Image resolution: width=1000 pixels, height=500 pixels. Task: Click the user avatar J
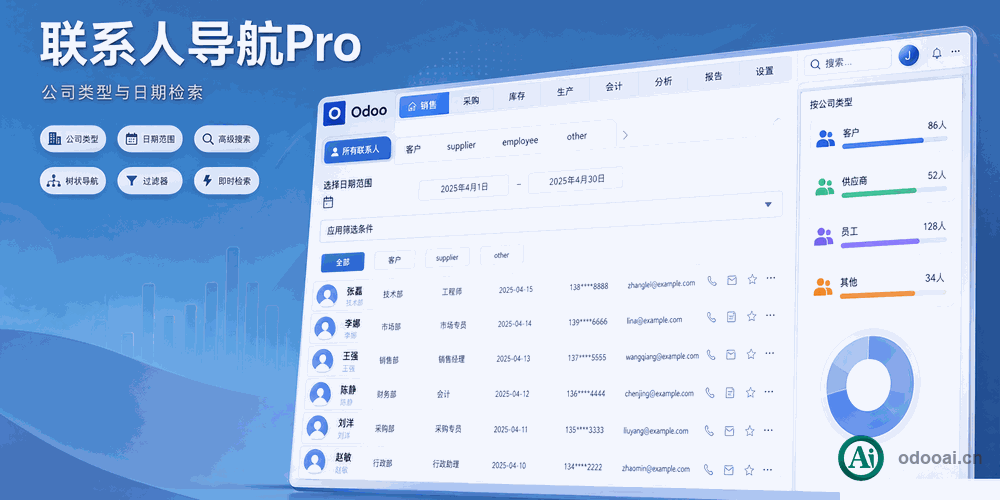tap(908, 55)
